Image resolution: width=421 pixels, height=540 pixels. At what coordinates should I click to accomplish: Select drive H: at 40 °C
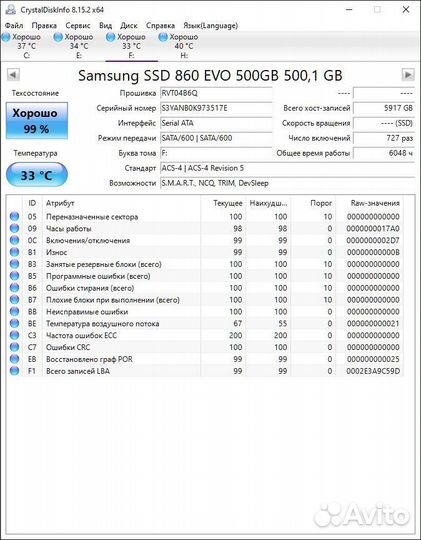[184, 46]
